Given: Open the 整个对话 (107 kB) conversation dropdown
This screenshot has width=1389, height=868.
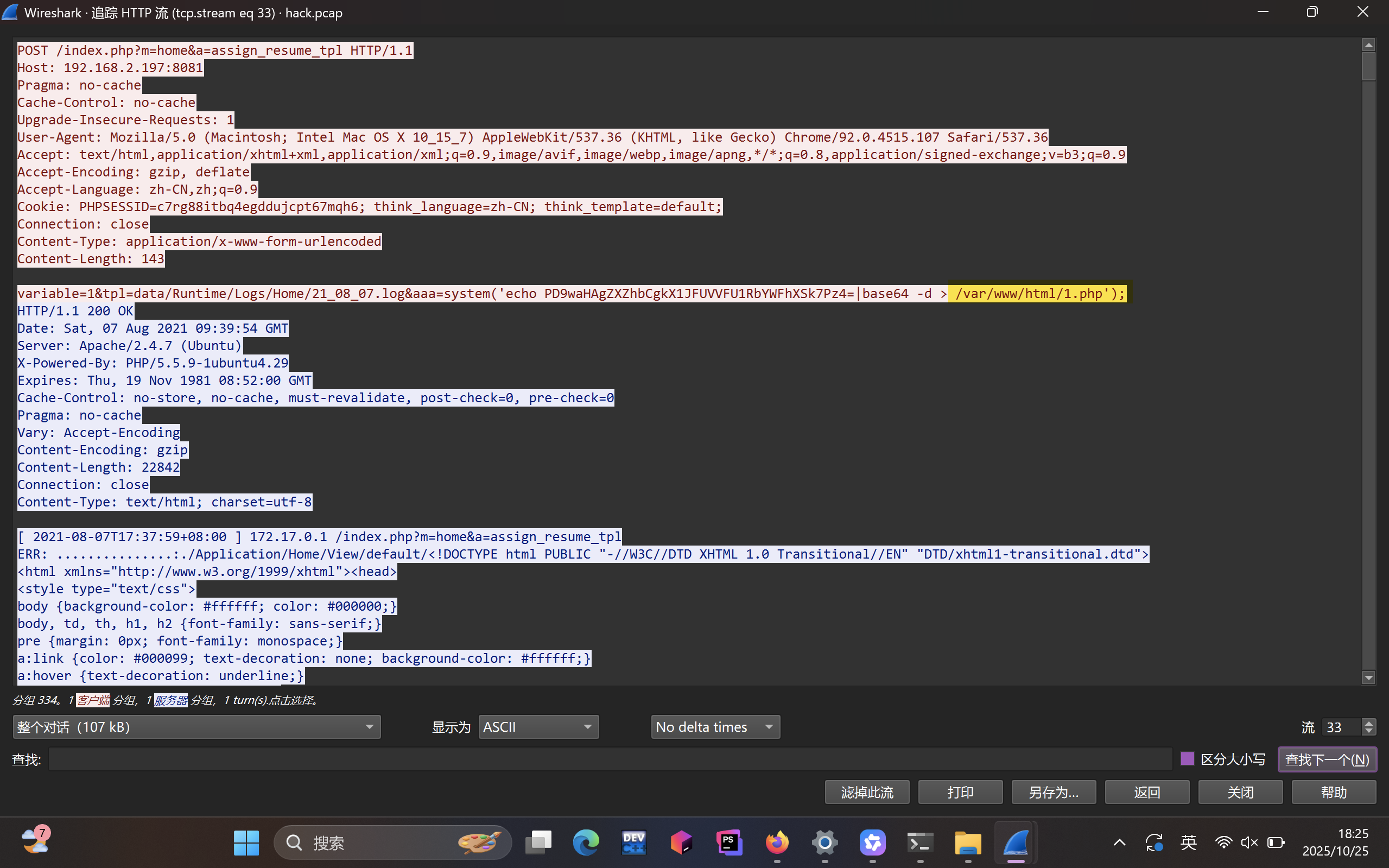Looking at the screenshot, I should point(196,727).
